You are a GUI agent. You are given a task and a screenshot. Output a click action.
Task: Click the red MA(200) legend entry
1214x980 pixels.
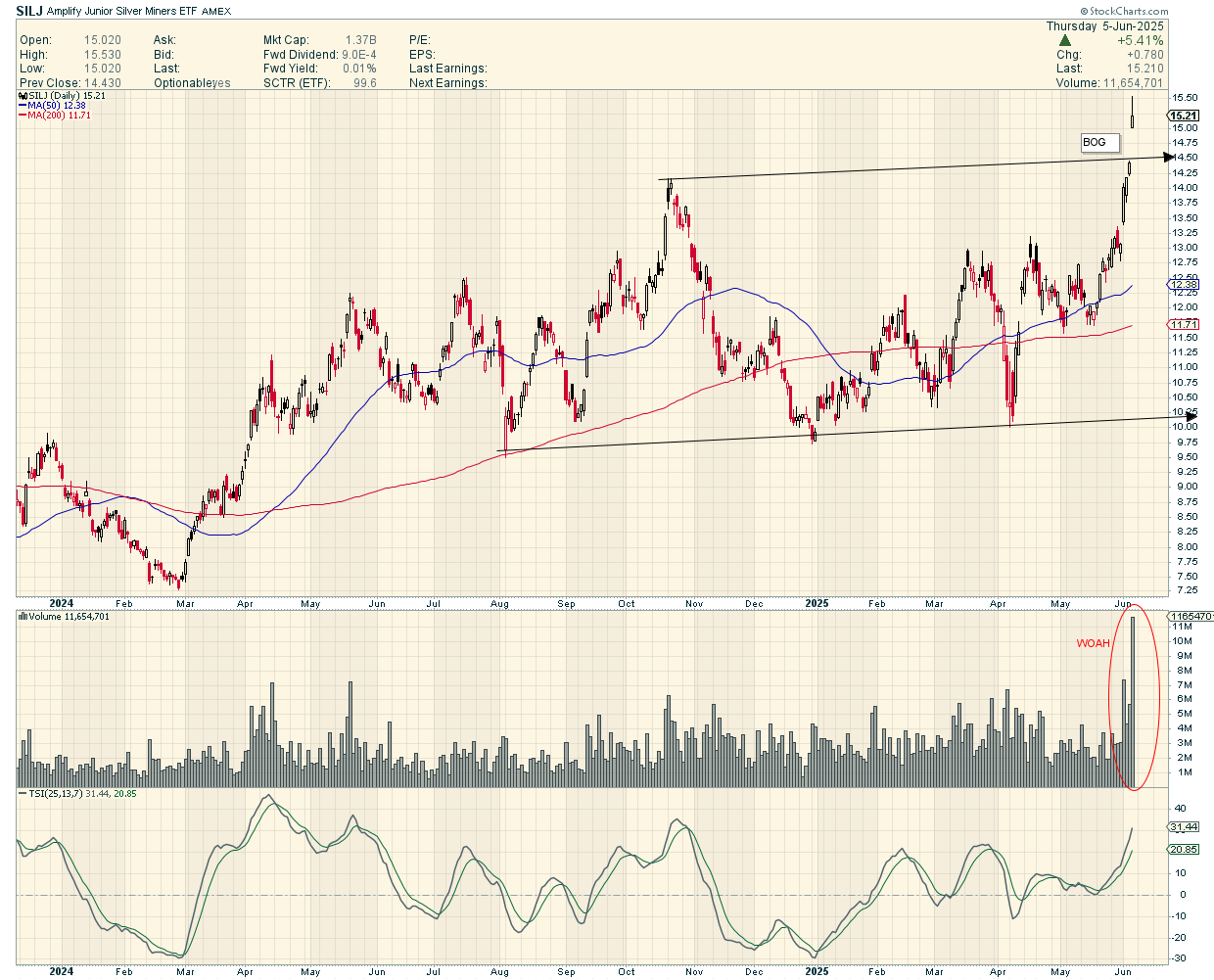pyautogui.click(x=57, y=116)
